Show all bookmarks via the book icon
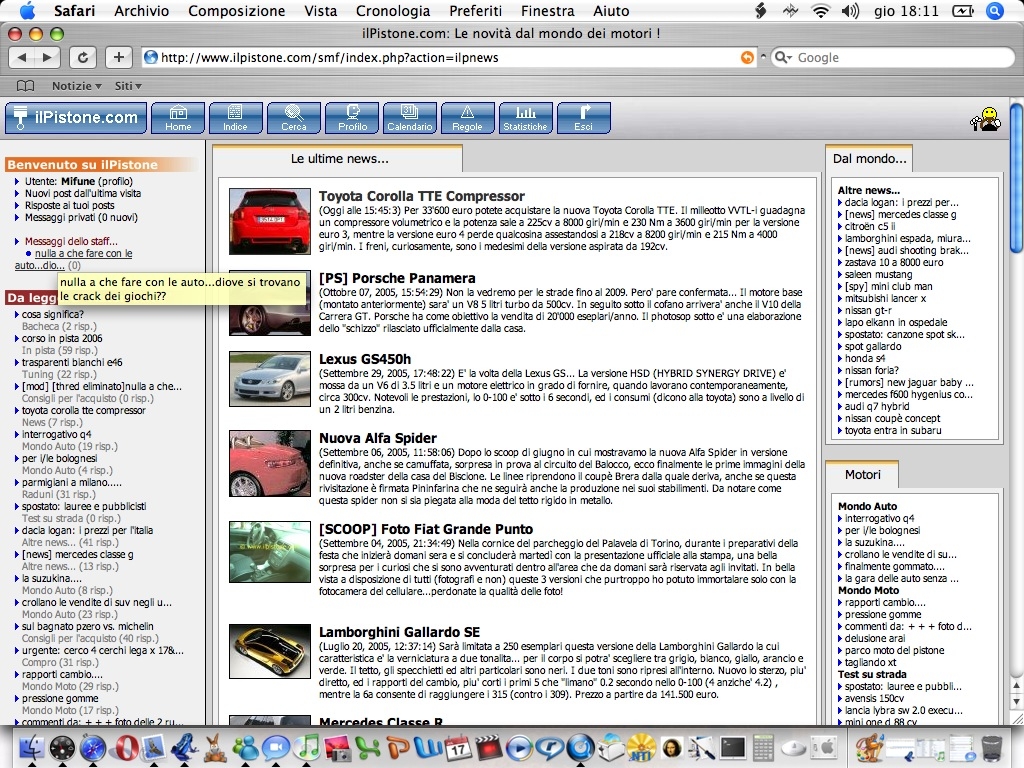Image resolution: width=1024 pixels, height=768 pixels. click(x=25, y=86)
